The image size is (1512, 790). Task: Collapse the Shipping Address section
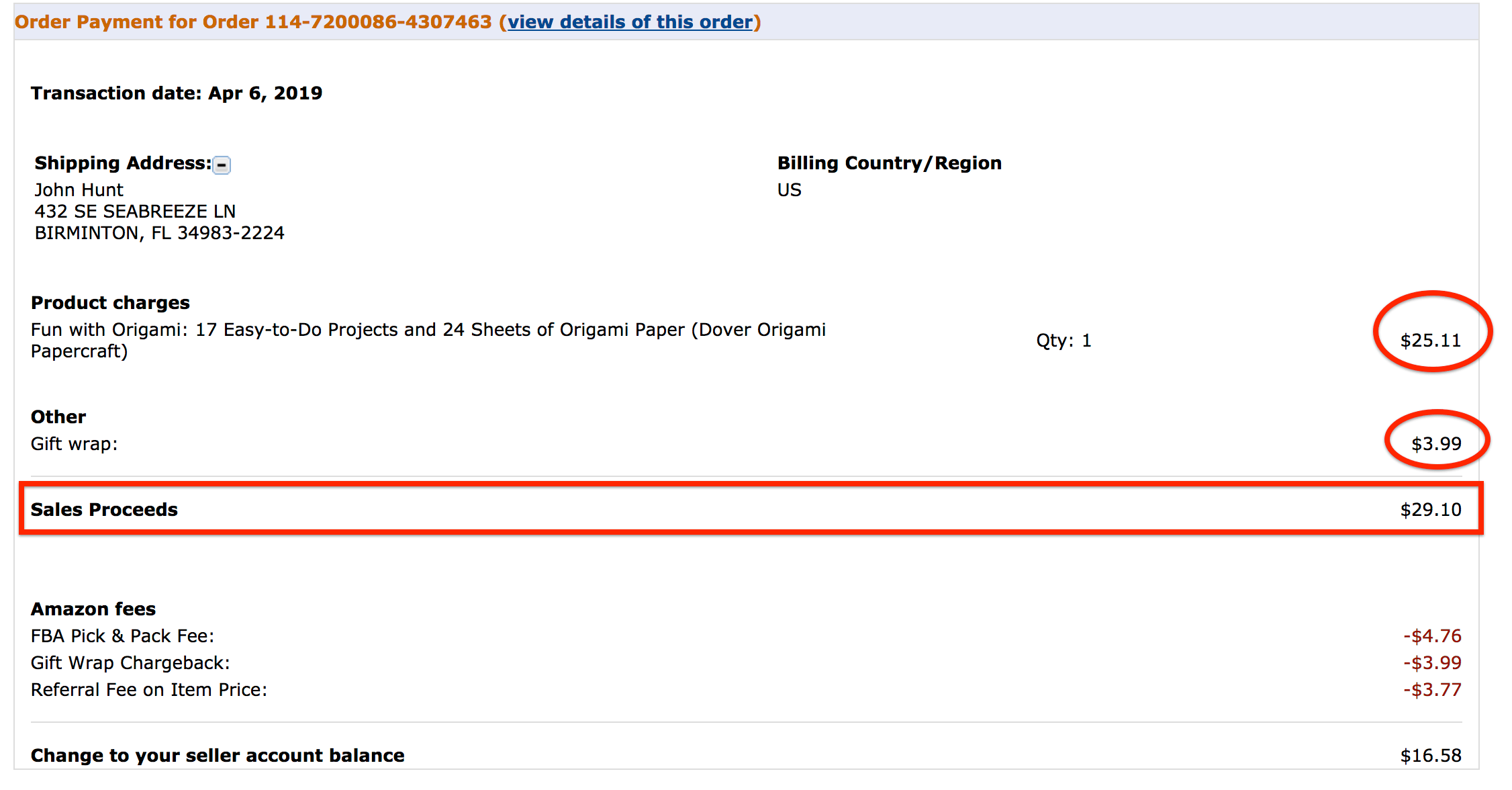coord(222,165)
